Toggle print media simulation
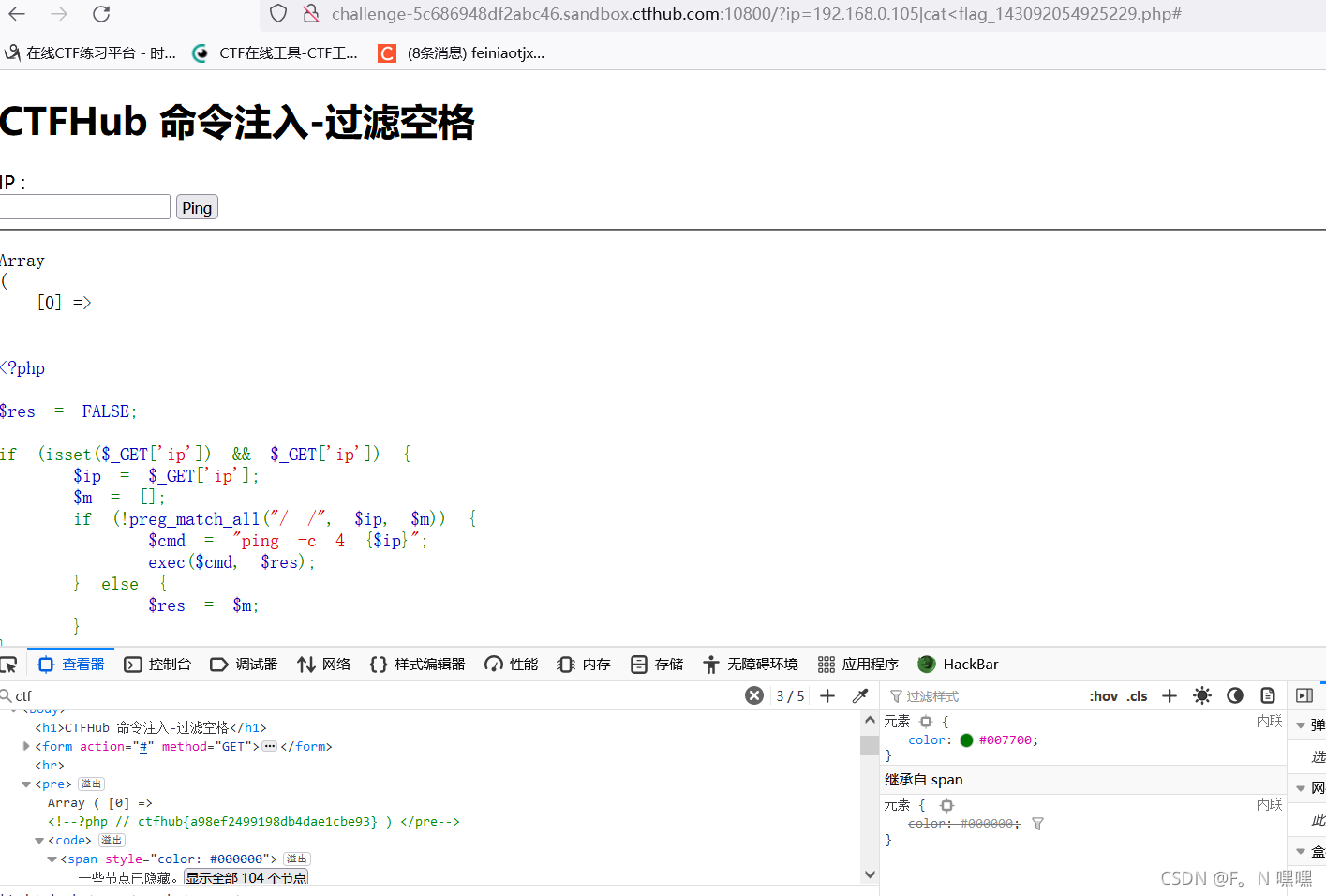Screen dimensions: 1326x896 [1268, 695]
